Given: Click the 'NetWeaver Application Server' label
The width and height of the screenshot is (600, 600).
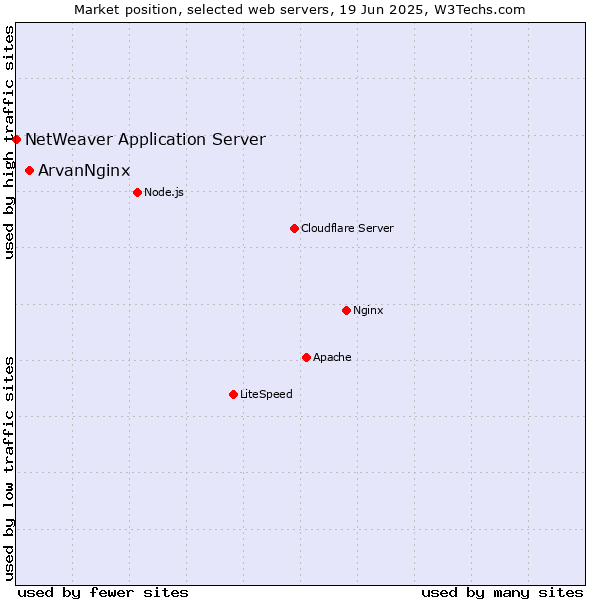Looking at the screenshot, I should tap(145, 139).
